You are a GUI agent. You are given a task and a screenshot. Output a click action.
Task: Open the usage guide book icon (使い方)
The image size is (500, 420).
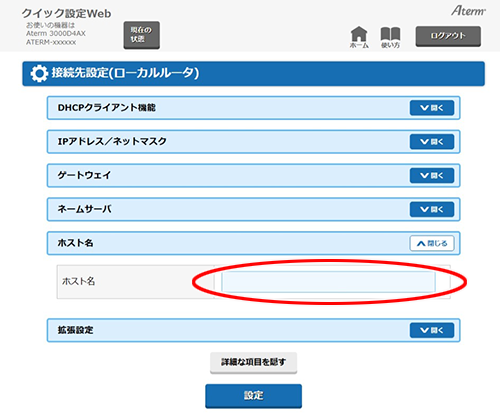(390, 37)
